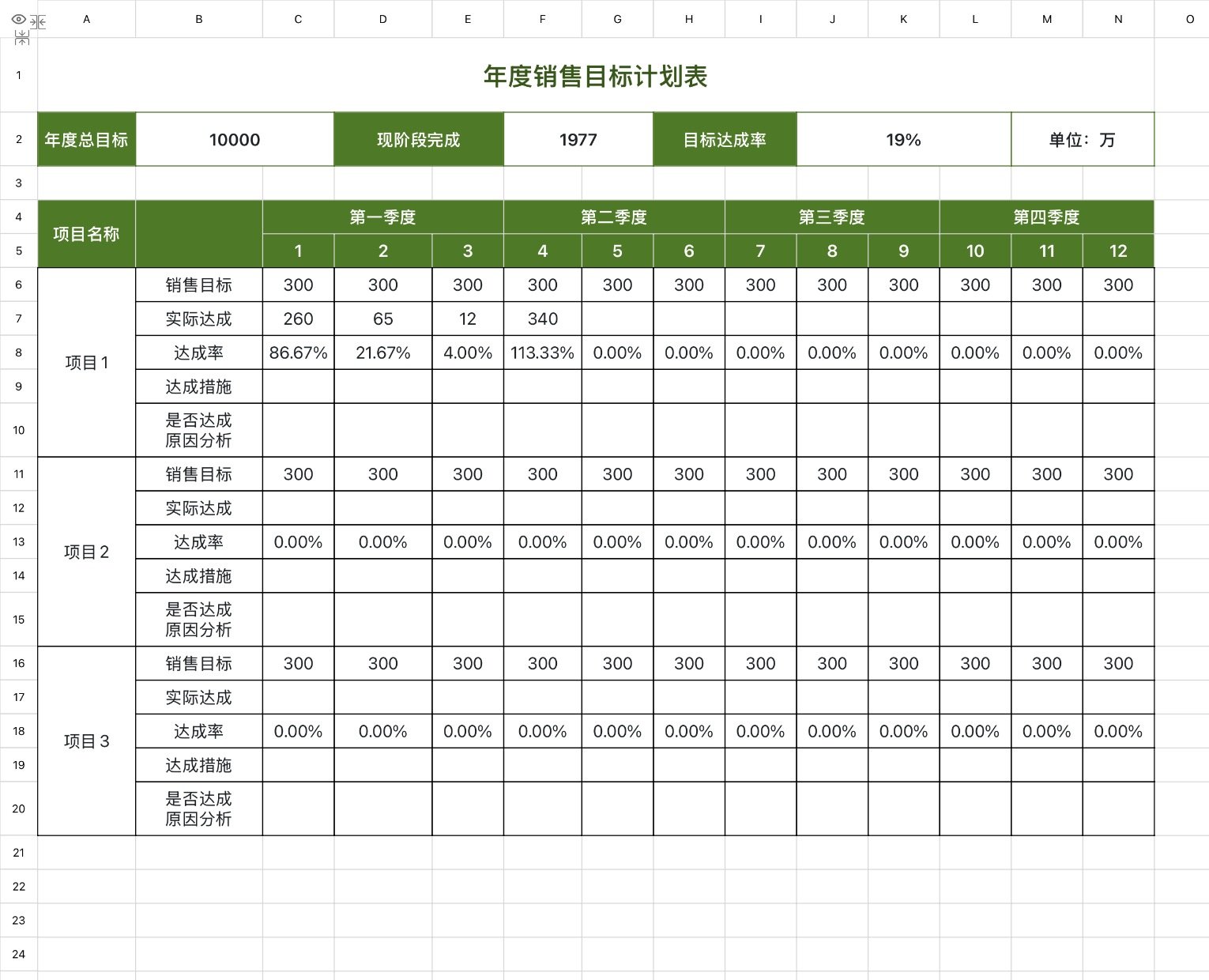The height and width of the screenshot is (980, 1209).
Task: Select the 4.00% rate cell
Action: (x=468, y=352)
